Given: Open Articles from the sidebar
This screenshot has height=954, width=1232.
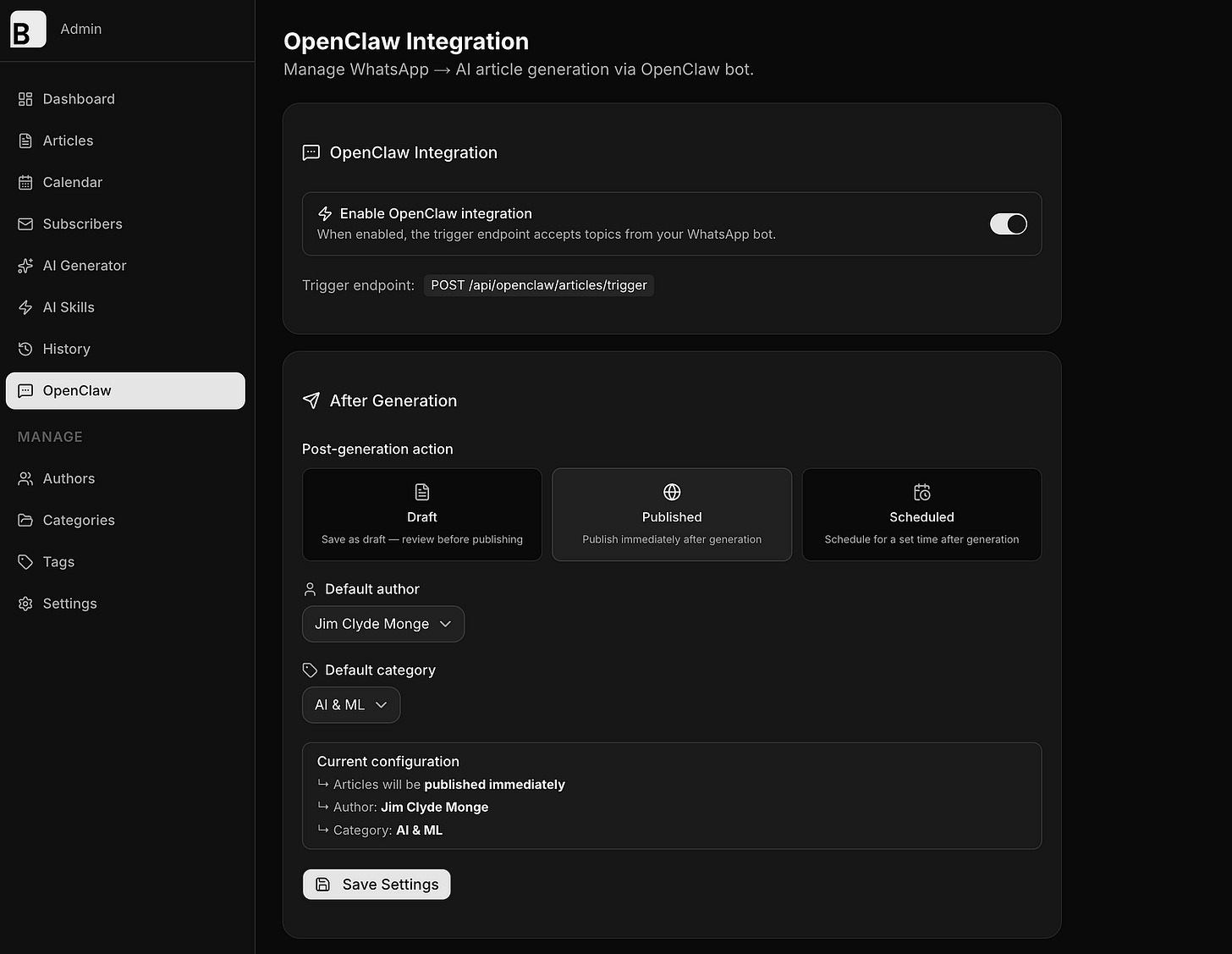Looking at the screenshot, I should point(125,141).
